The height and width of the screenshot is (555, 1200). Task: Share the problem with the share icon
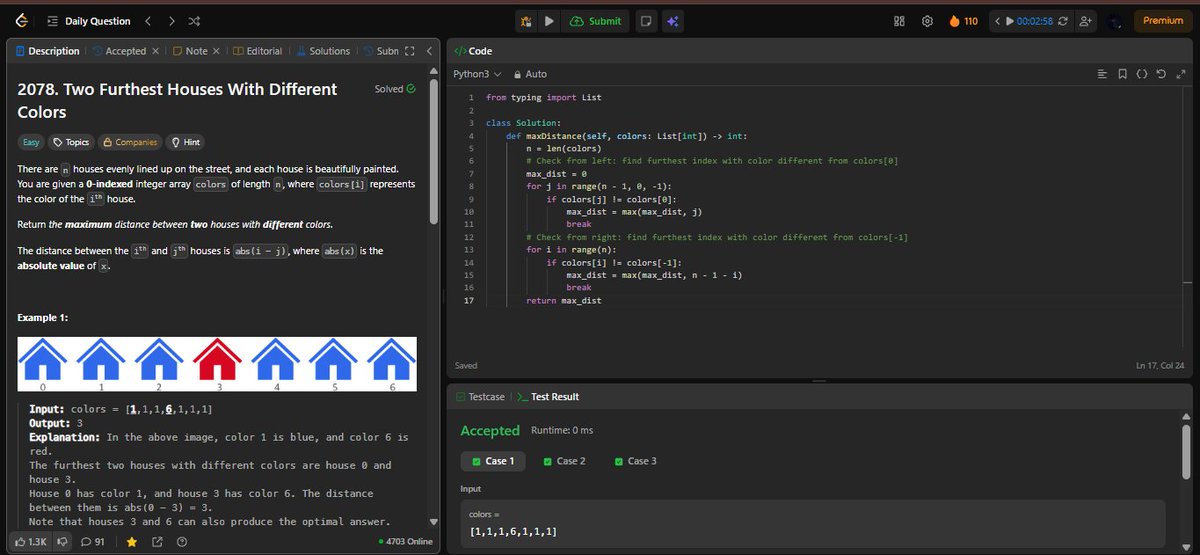157,541
